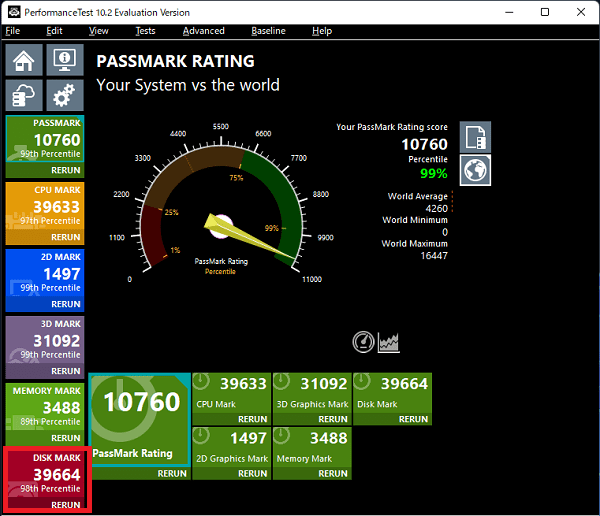Click the large 10760 PassMark Rating tile
The height and width of the screenshot is (516, 600).
(140, 419)
